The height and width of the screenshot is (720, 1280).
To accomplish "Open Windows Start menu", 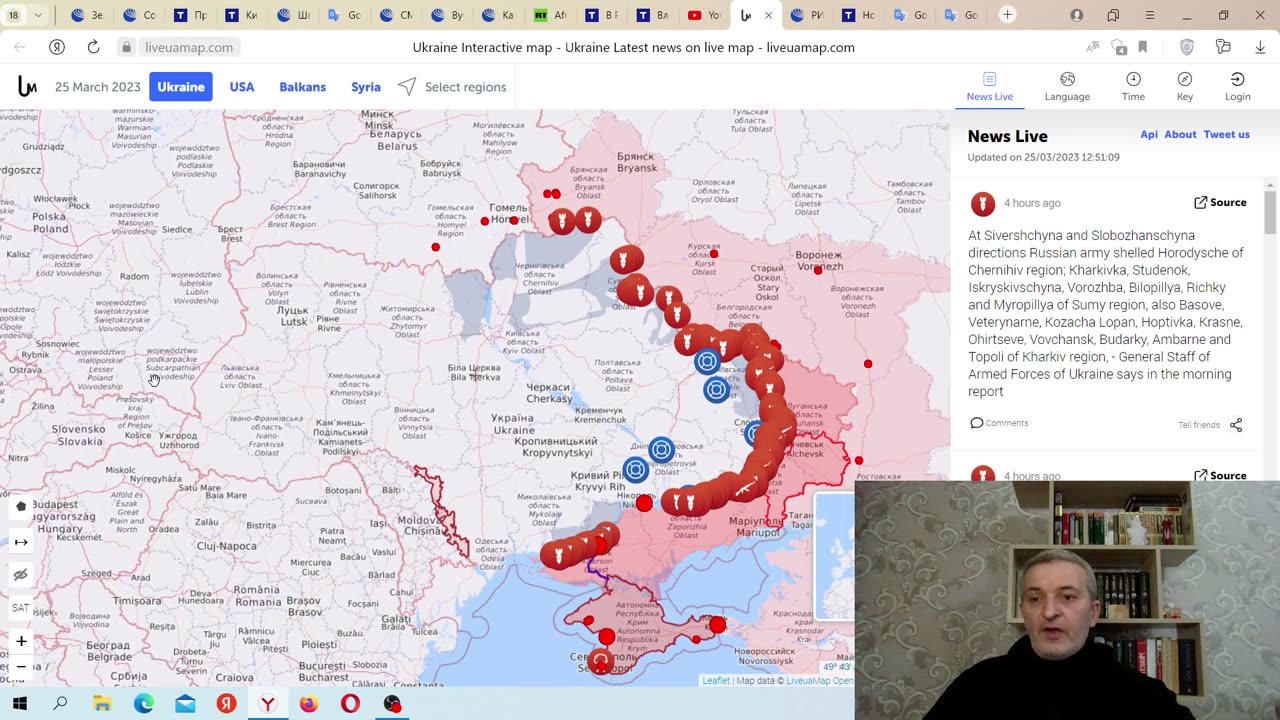I will coord(19,704).
